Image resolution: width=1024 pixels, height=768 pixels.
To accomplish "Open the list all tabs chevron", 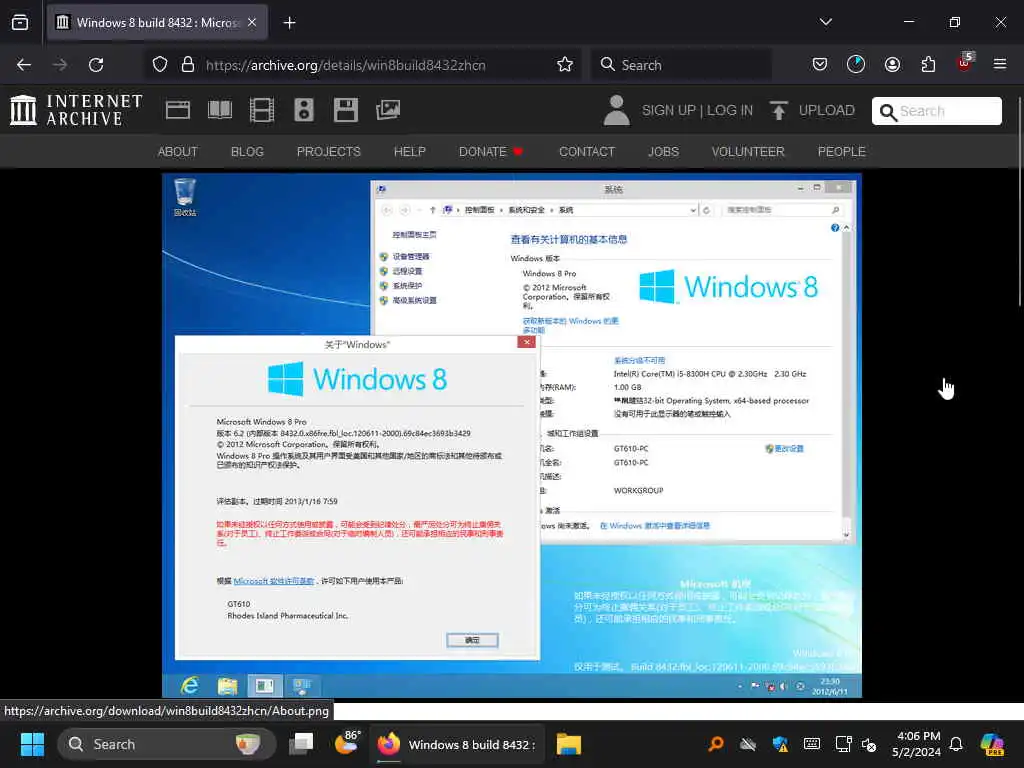I will point(825,22).
